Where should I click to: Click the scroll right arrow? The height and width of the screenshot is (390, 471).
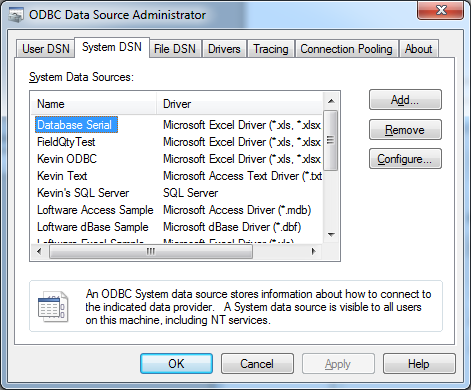pyautogui.click(x=313, y=251)
